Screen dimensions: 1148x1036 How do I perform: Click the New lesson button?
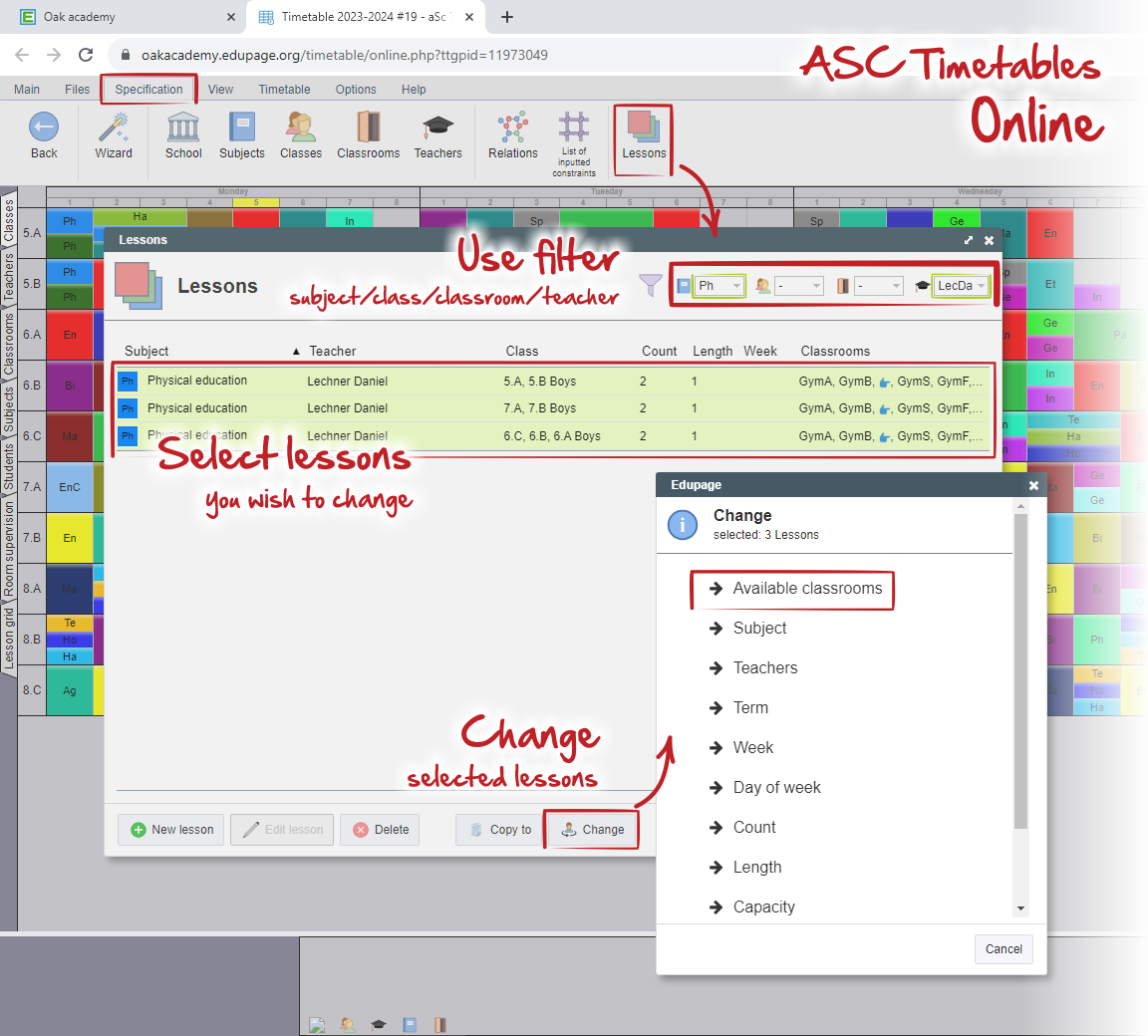[171, 830]
